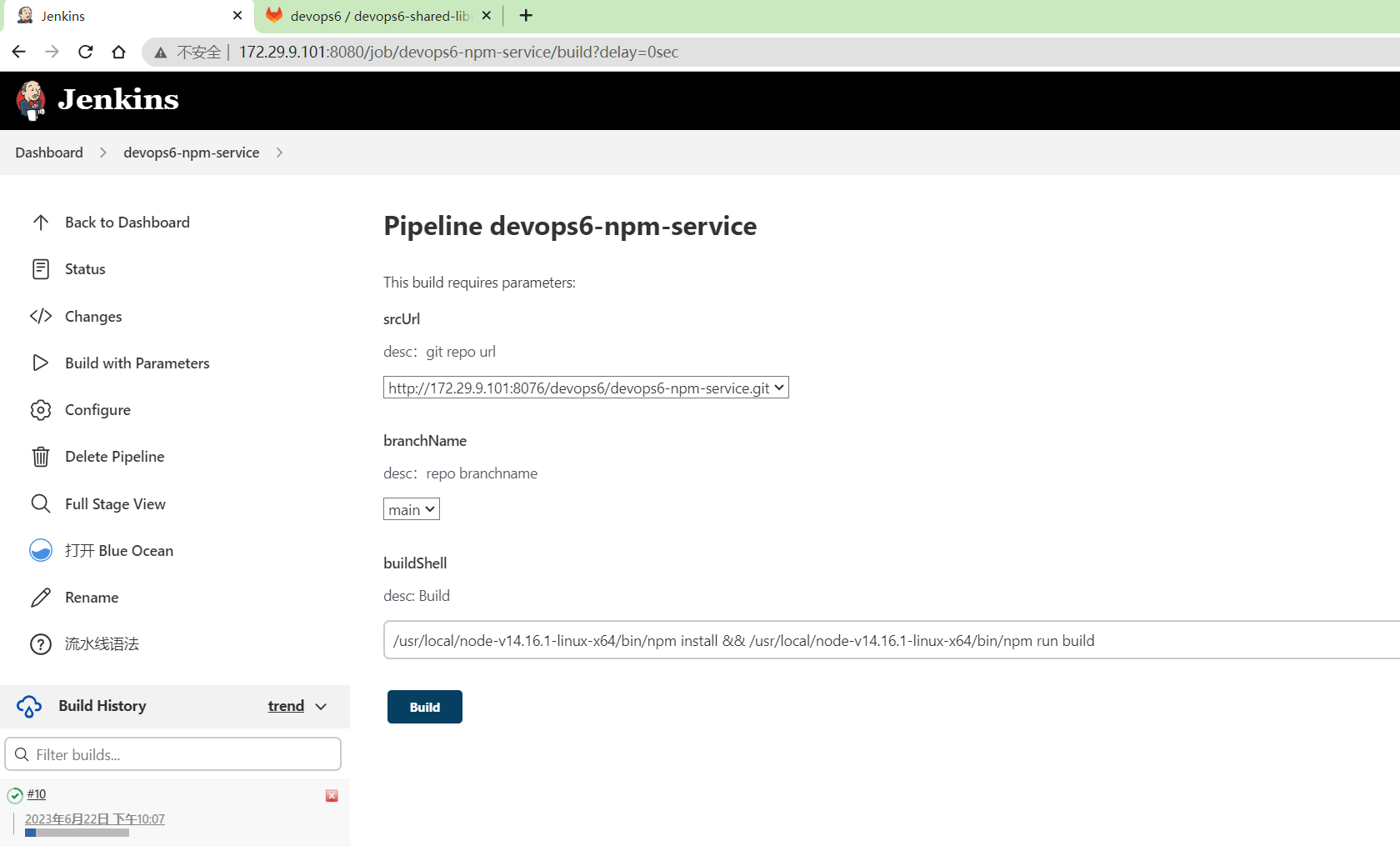1400x846 pixels.
Task: Click the Changes code bracket icon
Action: (41, 316)
